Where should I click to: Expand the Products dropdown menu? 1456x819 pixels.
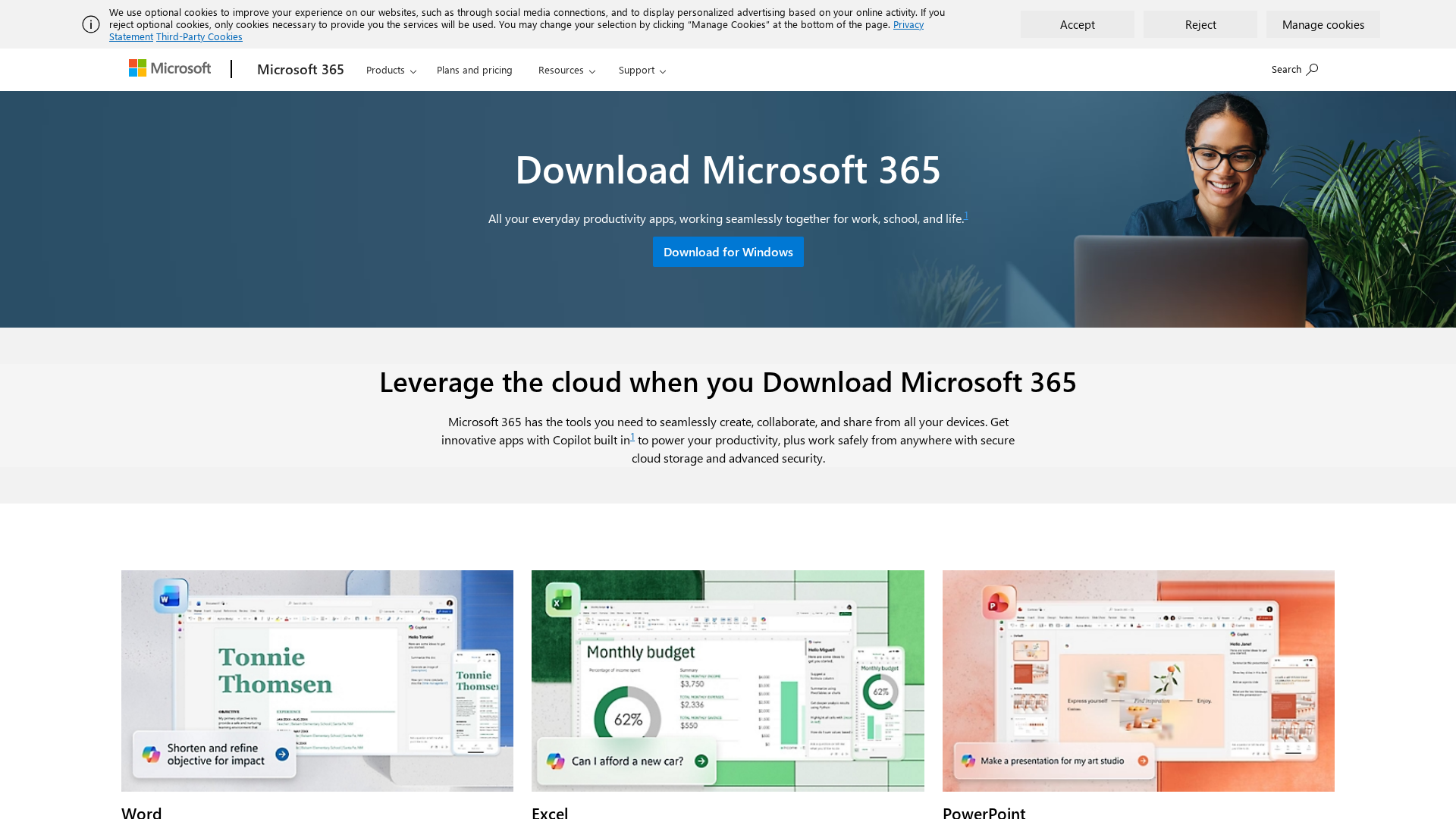(x=391, y=70)
